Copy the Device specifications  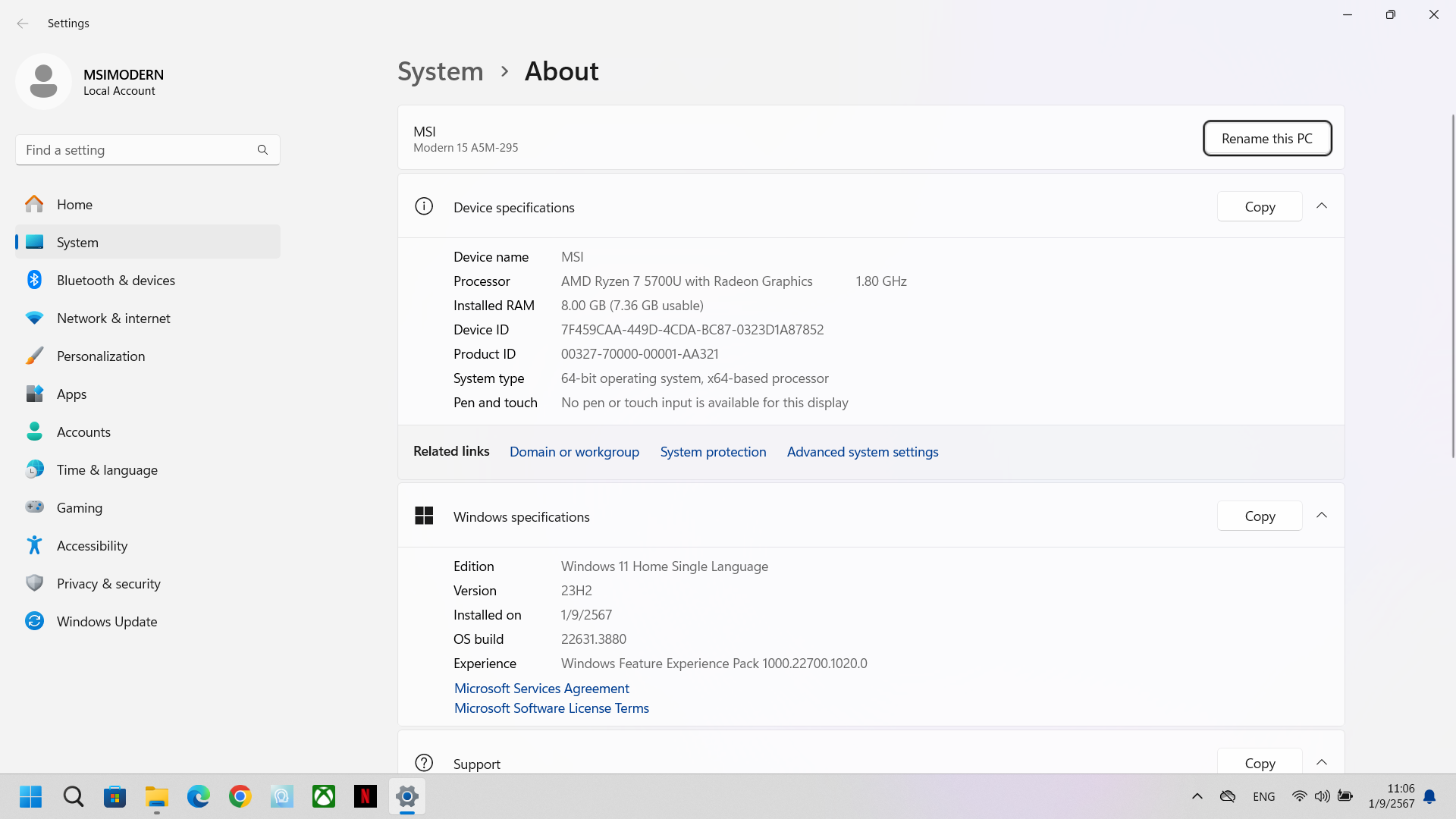point(1260,206)
